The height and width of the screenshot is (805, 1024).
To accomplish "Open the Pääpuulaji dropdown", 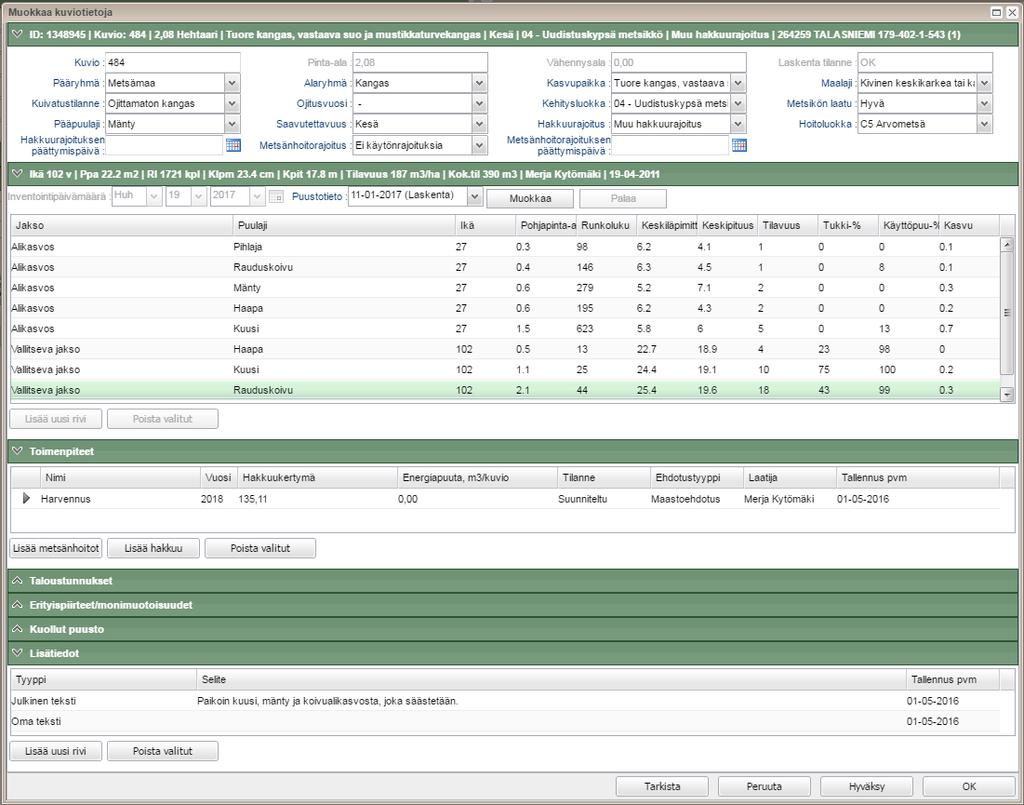I will click(232, 123).
